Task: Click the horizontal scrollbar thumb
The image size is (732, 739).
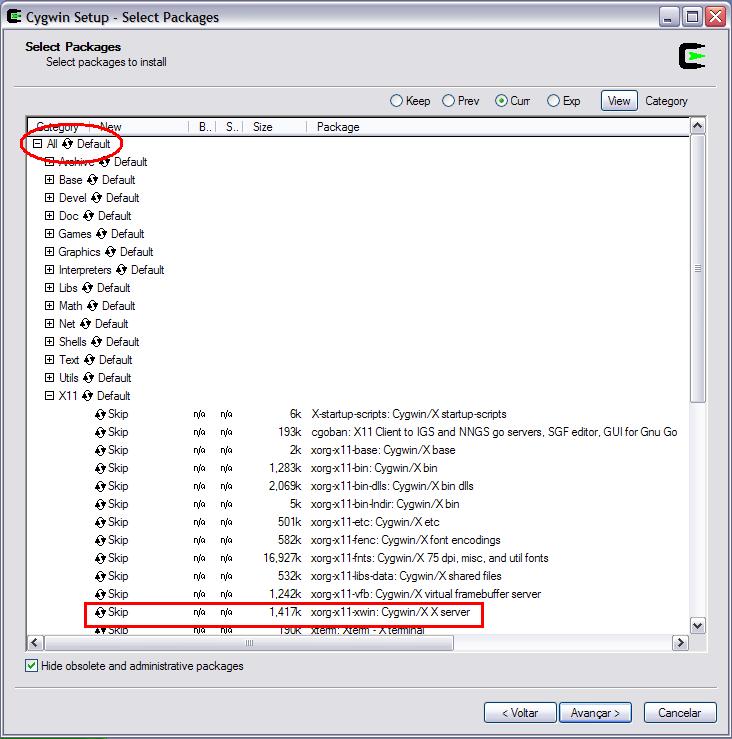Action: pyautogui.click(x=249, y=643)
